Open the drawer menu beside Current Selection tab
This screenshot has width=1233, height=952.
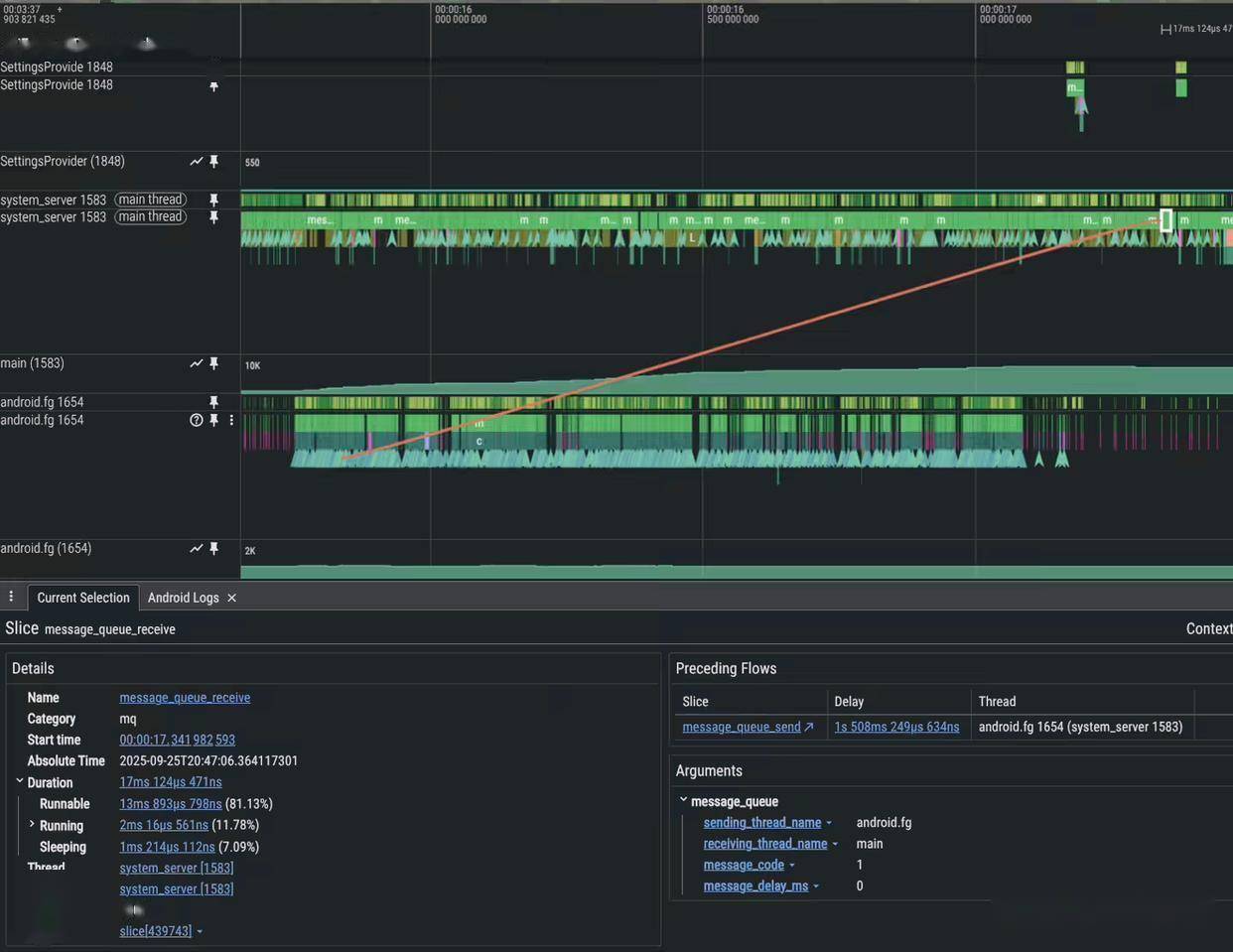[11, 597]
